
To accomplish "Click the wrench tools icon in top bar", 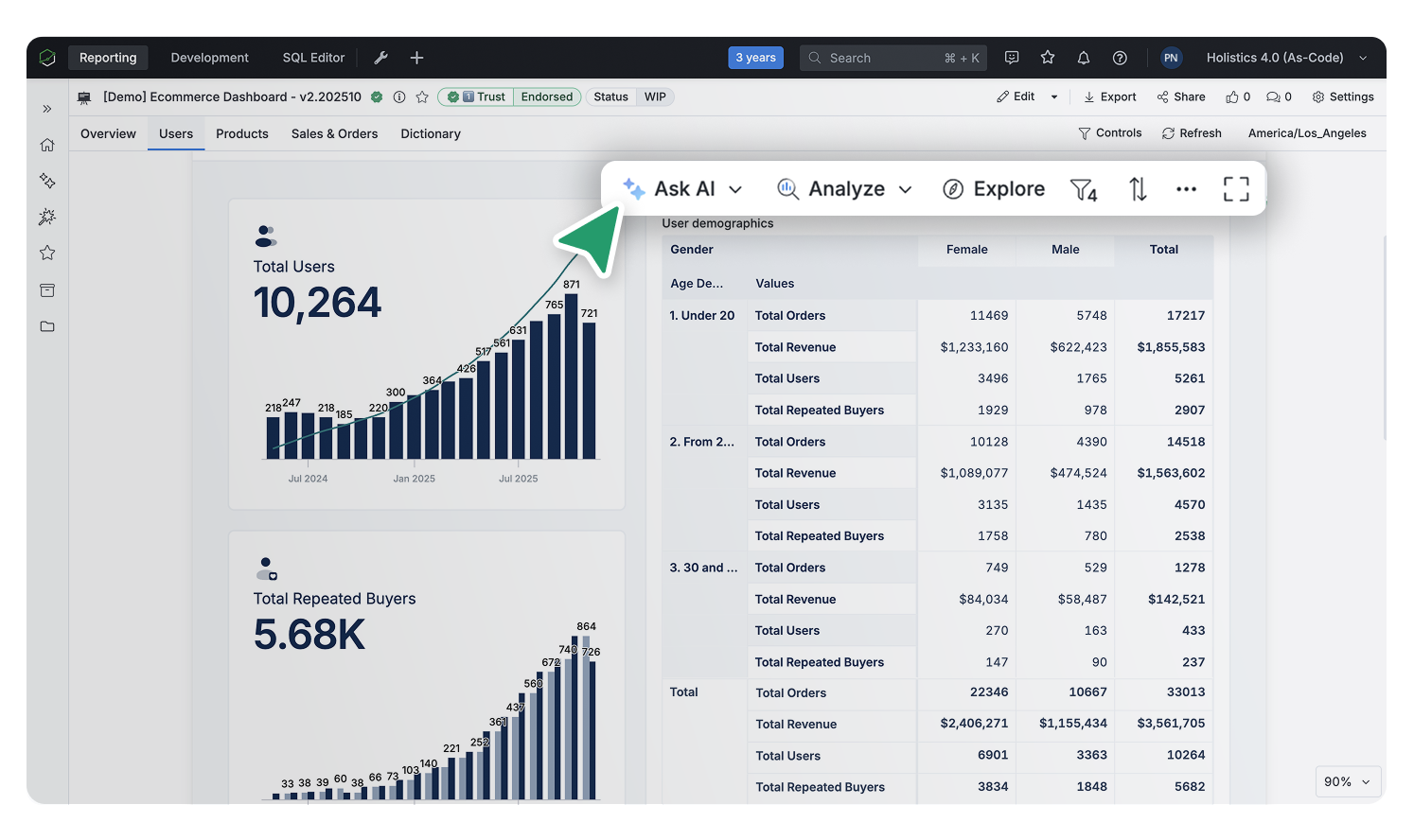I will coord(381,58).
